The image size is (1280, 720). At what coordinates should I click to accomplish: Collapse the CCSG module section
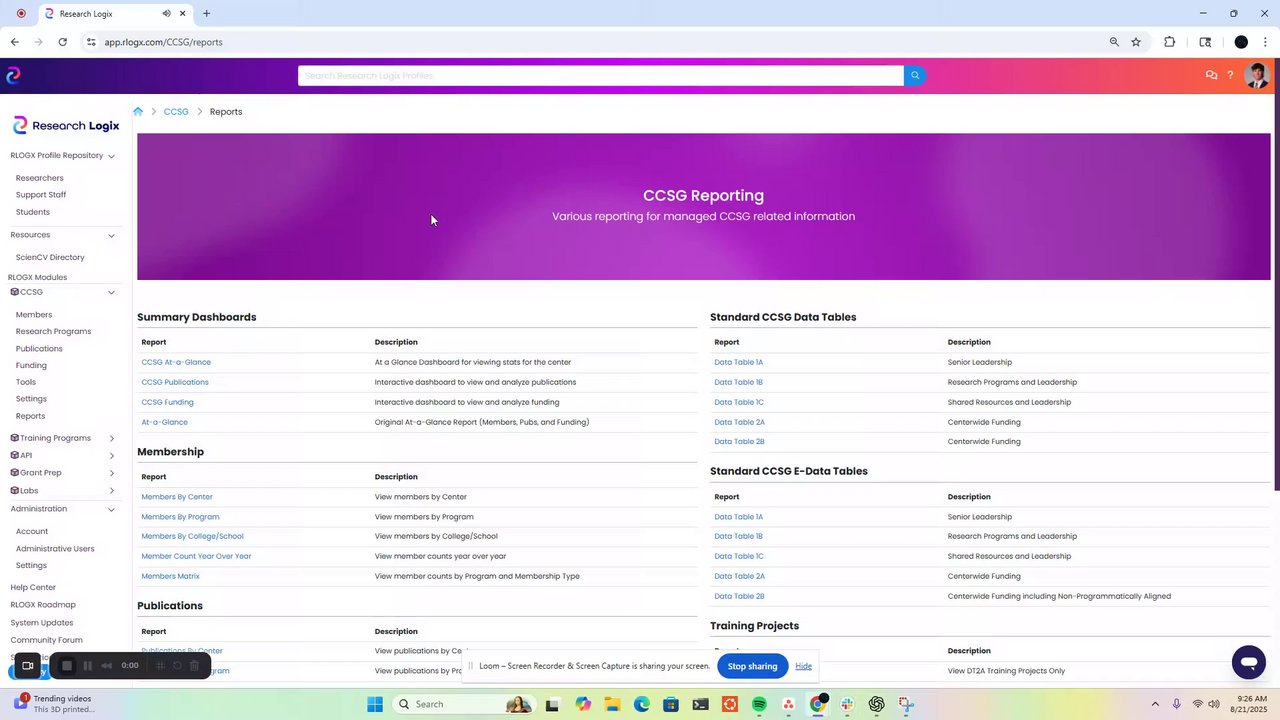click(x=111, y=292)
